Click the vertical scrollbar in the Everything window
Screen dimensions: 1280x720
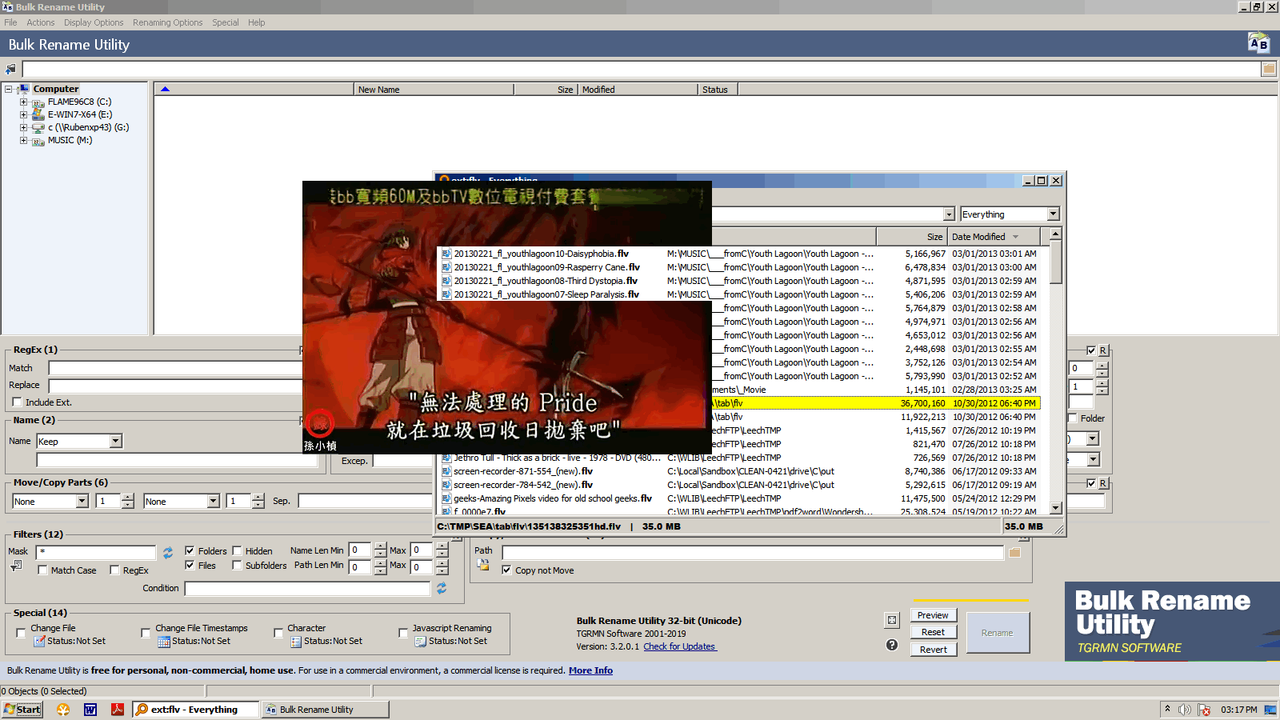click(1056, 370)
